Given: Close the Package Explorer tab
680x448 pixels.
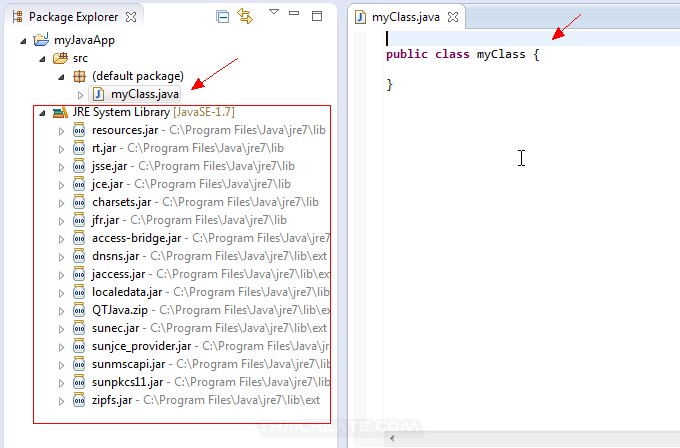Looking at the screenshot, I should click(131, 17).
